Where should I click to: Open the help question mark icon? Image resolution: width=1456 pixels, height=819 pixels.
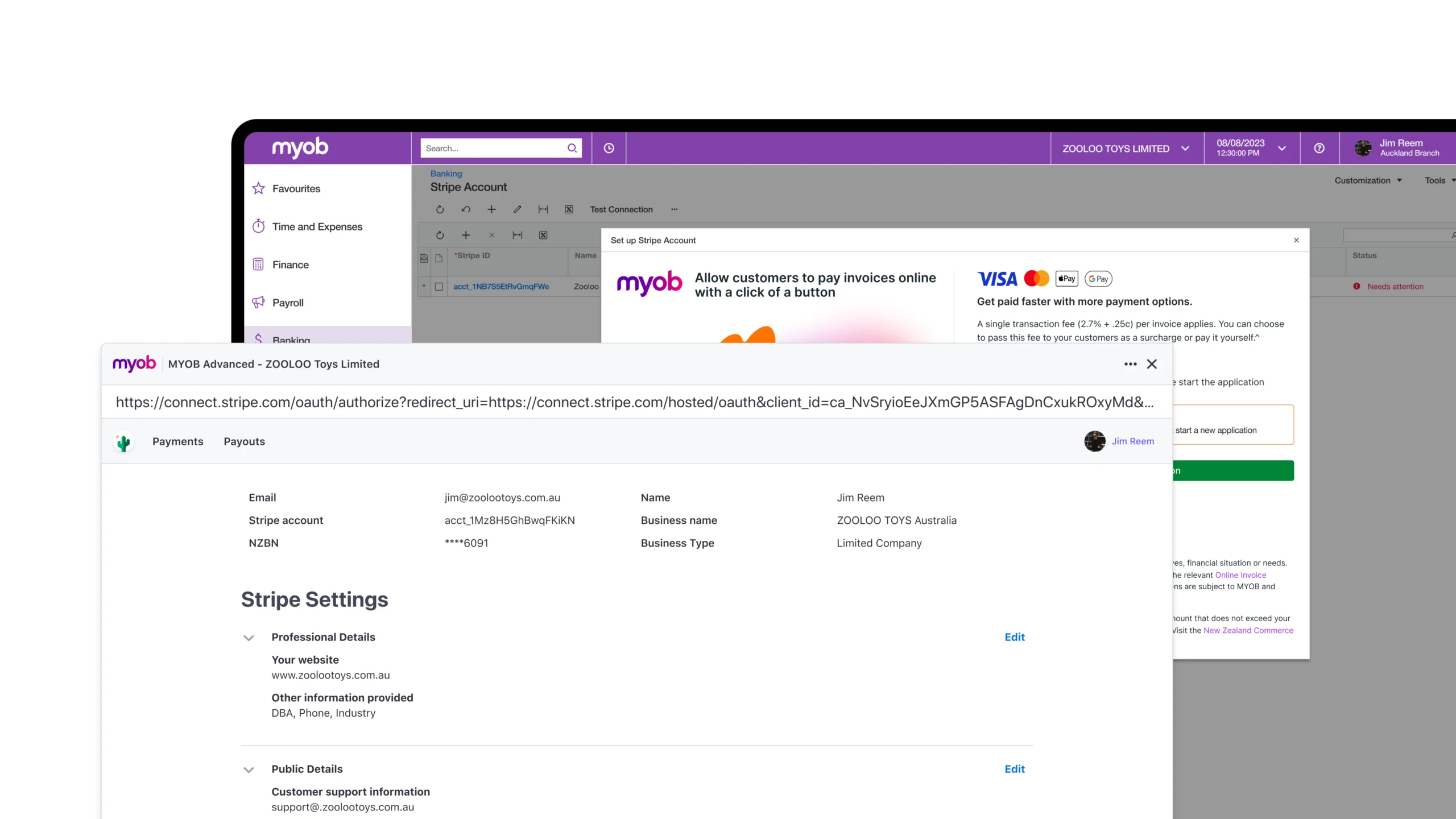pyautogui.click(x=1319, y=148)
